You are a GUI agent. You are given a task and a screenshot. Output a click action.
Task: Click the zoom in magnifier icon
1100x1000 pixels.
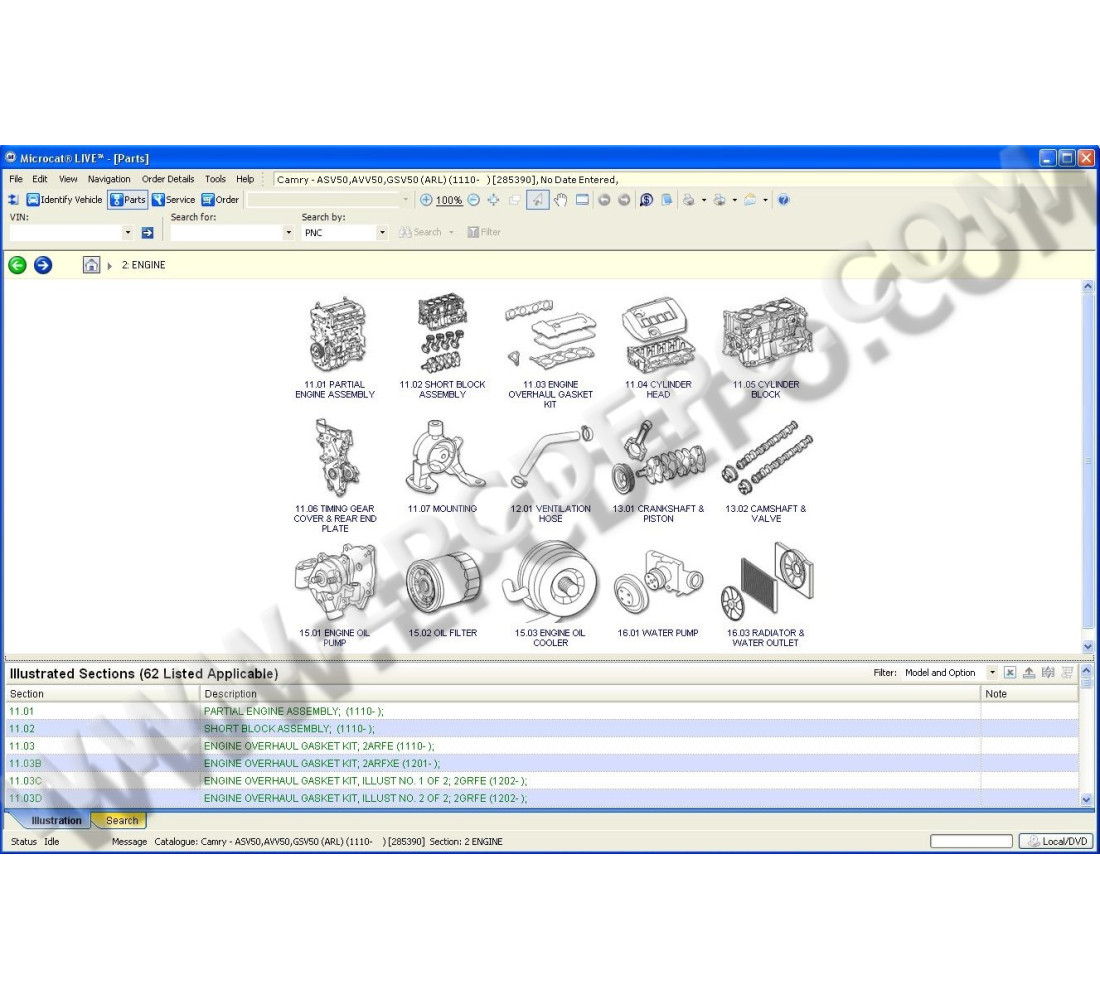tap(426, 200)
